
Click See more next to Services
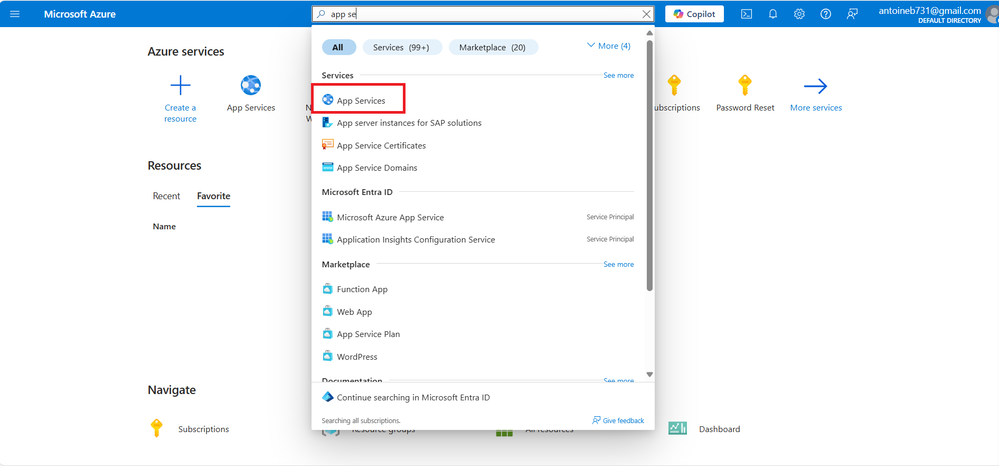click(619, 75)
